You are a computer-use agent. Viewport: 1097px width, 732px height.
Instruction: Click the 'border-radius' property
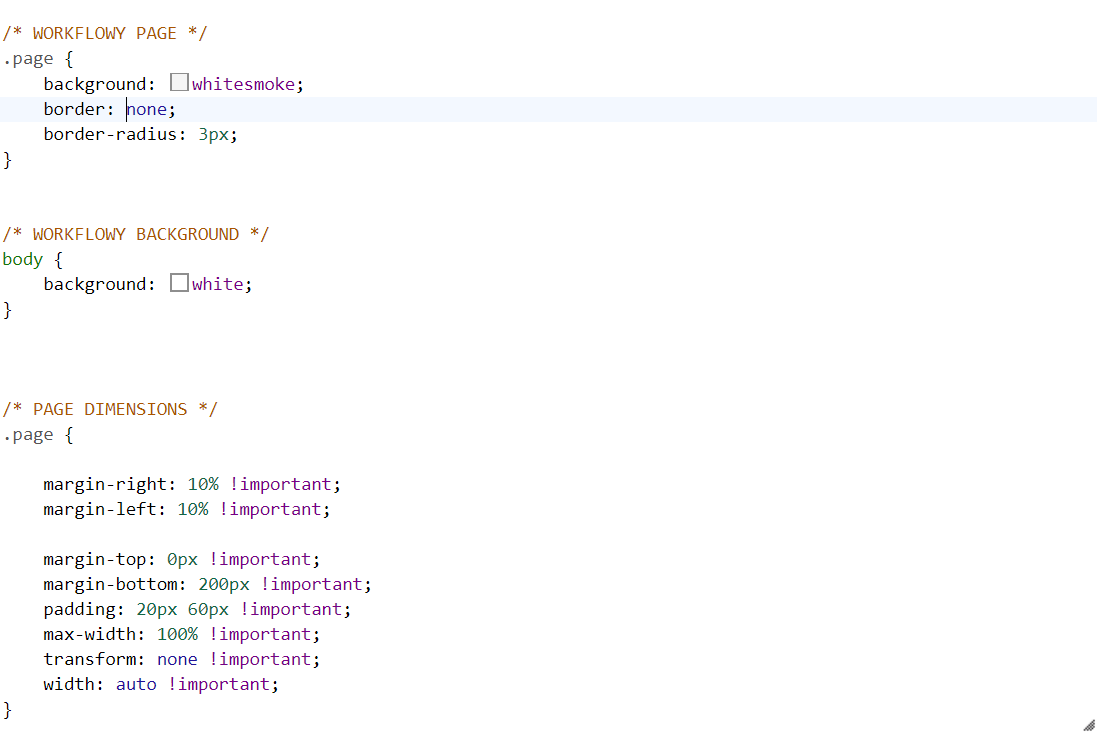tap(110, 134)
